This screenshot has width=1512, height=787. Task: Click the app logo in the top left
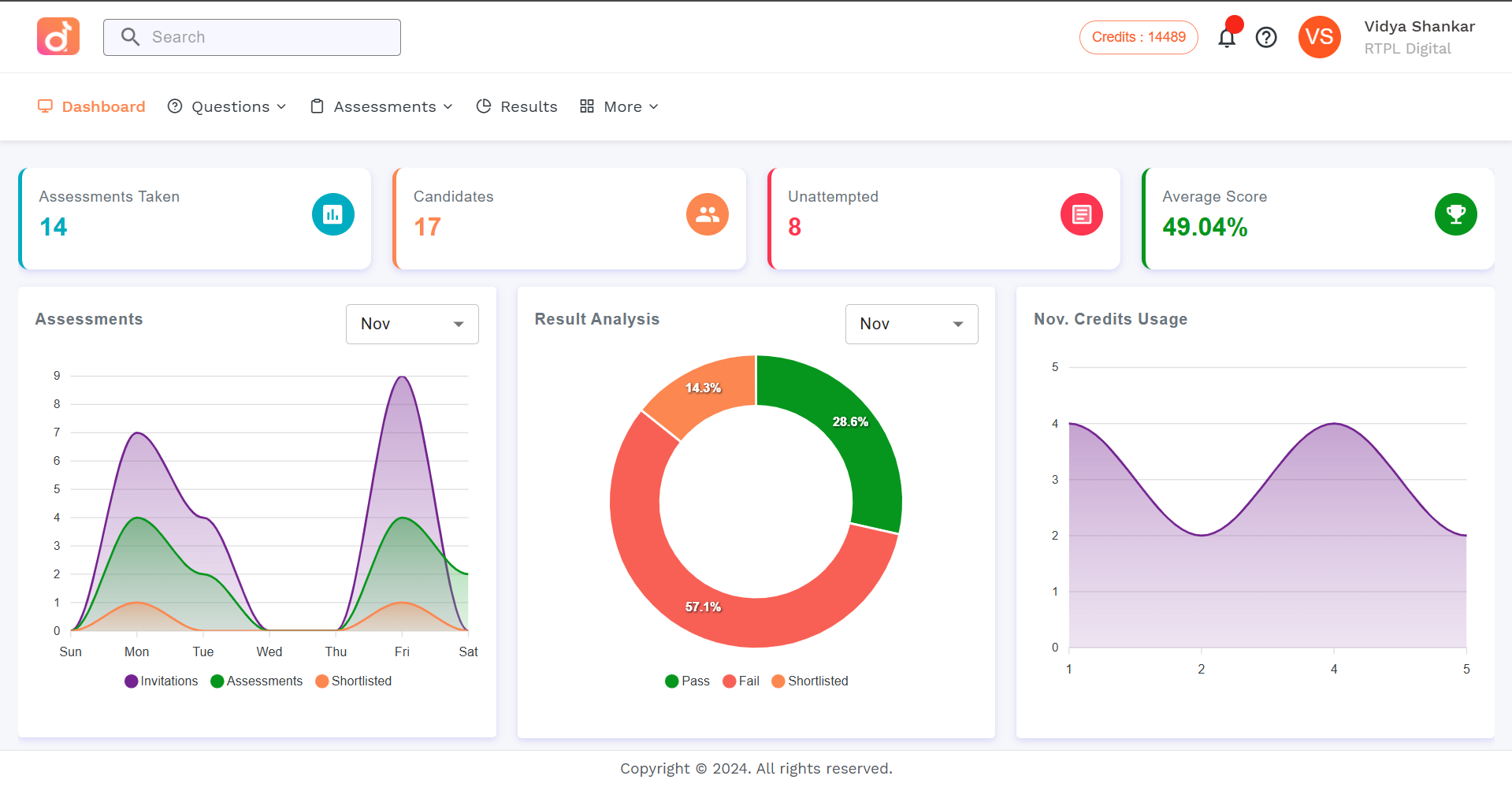coord(58,36)
